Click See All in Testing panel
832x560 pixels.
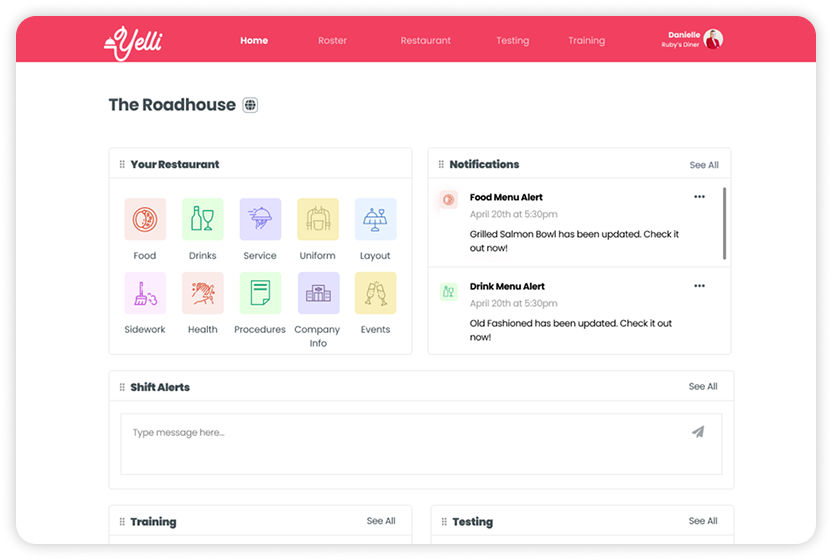[703, 521]
